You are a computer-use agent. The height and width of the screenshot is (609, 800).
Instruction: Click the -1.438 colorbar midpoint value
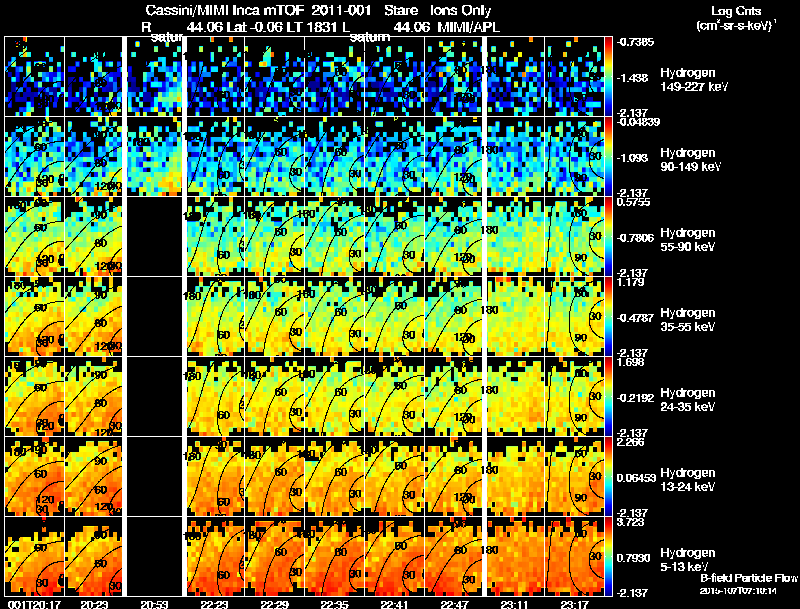click(x=632, y=78)
